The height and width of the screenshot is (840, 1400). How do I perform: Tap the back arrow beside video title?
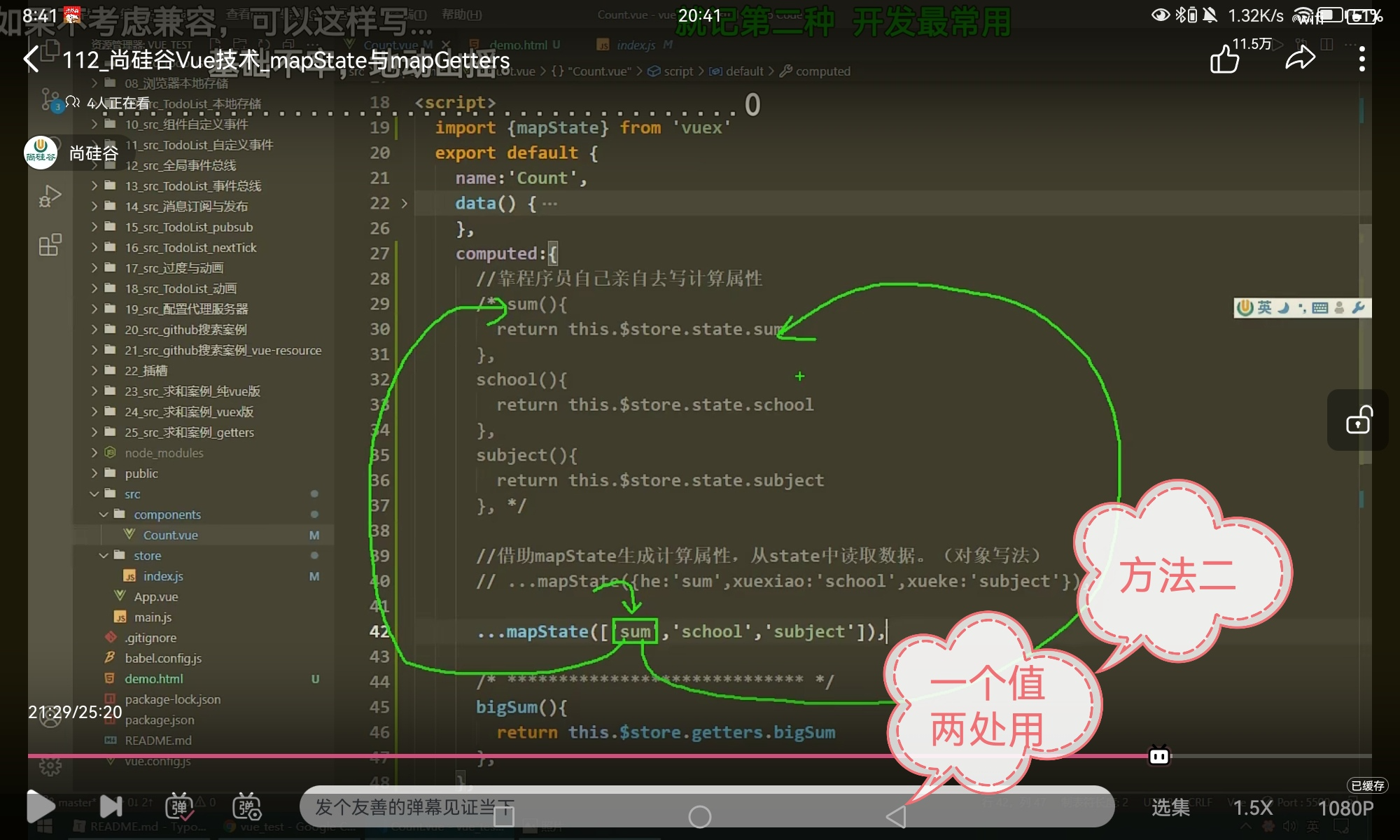(x=31, y=59)
